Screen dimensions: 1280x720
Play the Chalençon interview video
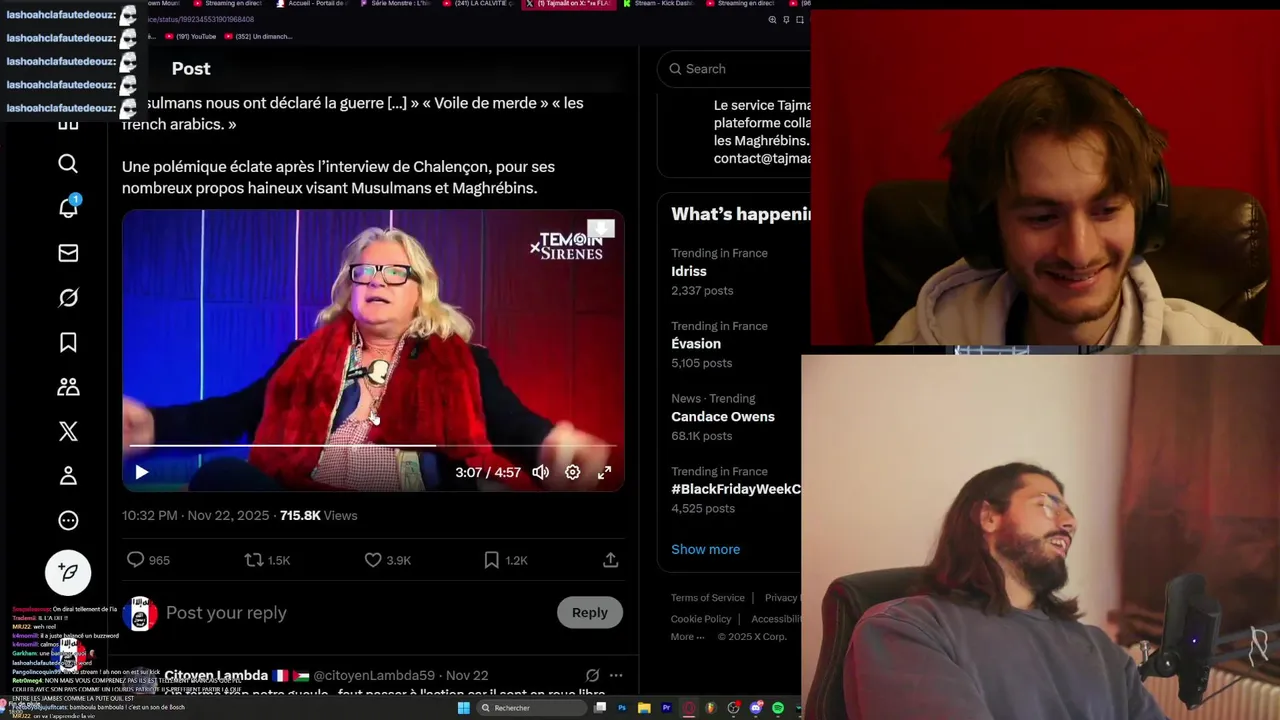(141, 472)
